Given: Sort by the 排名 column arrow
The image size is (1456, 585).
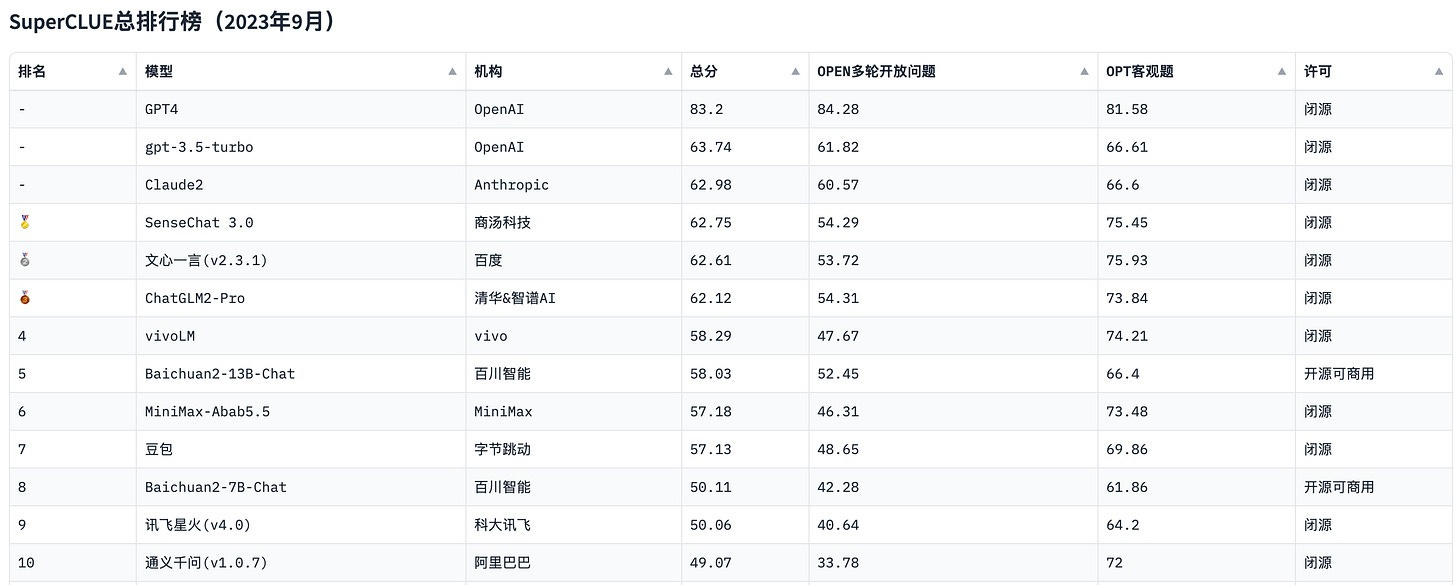Looking at the screenshot, I should 123,72.
